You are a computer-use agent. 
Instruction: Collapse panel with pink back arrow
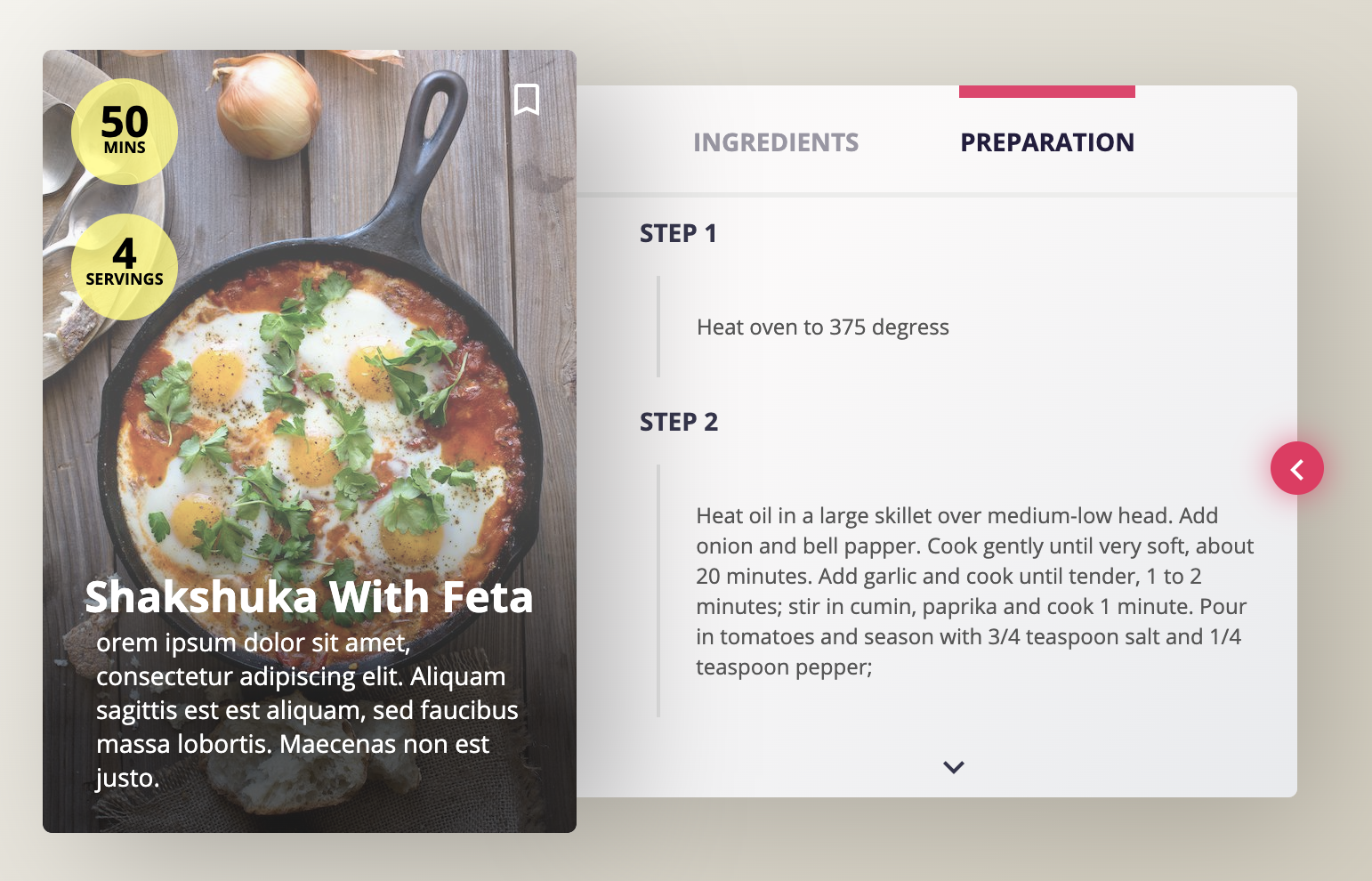[x=1296, y=468]
